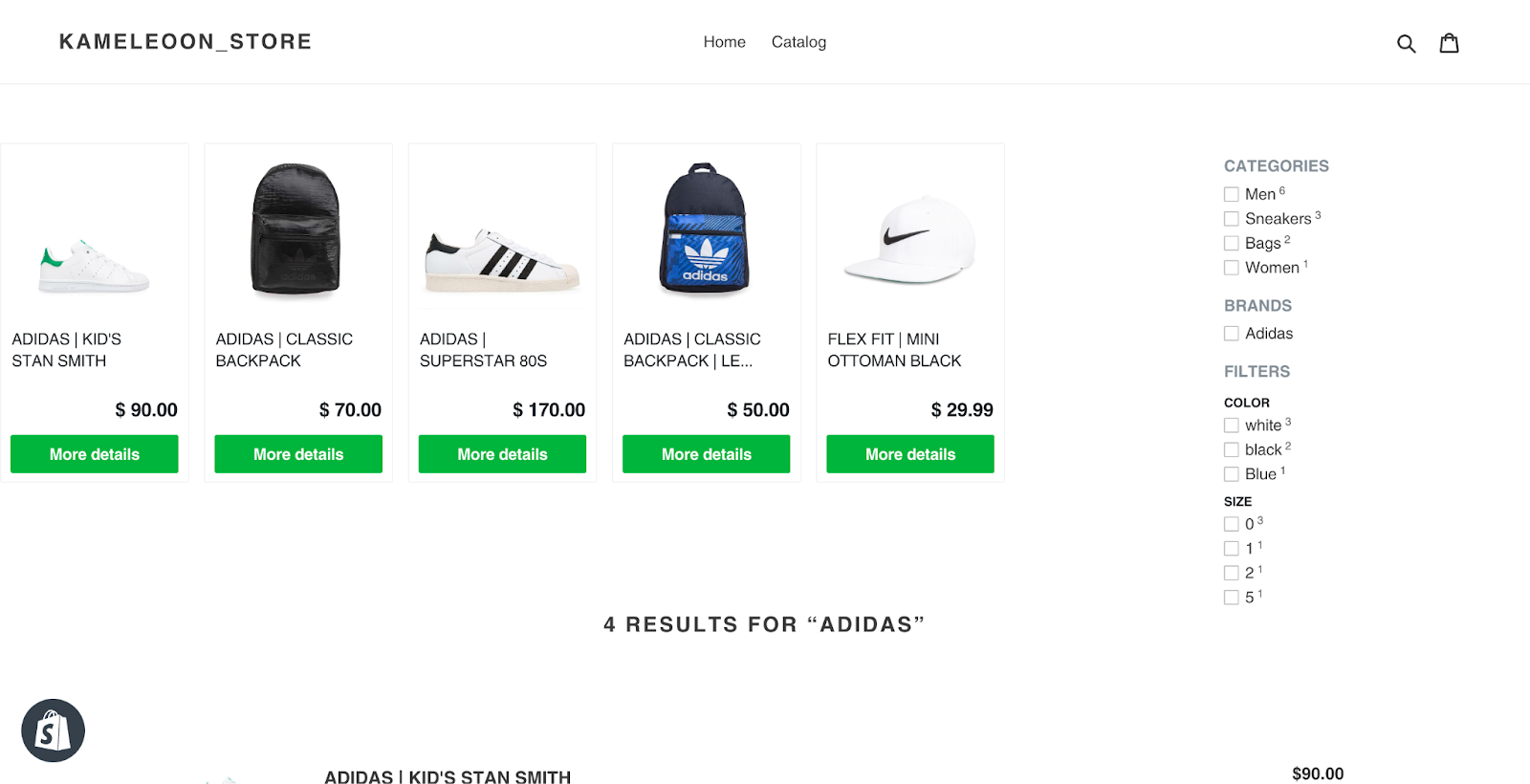Image resolution: width=1530 pixels, height=784 pixels.
Task: Open the shopping cart icon
Action: point(1449,43)
